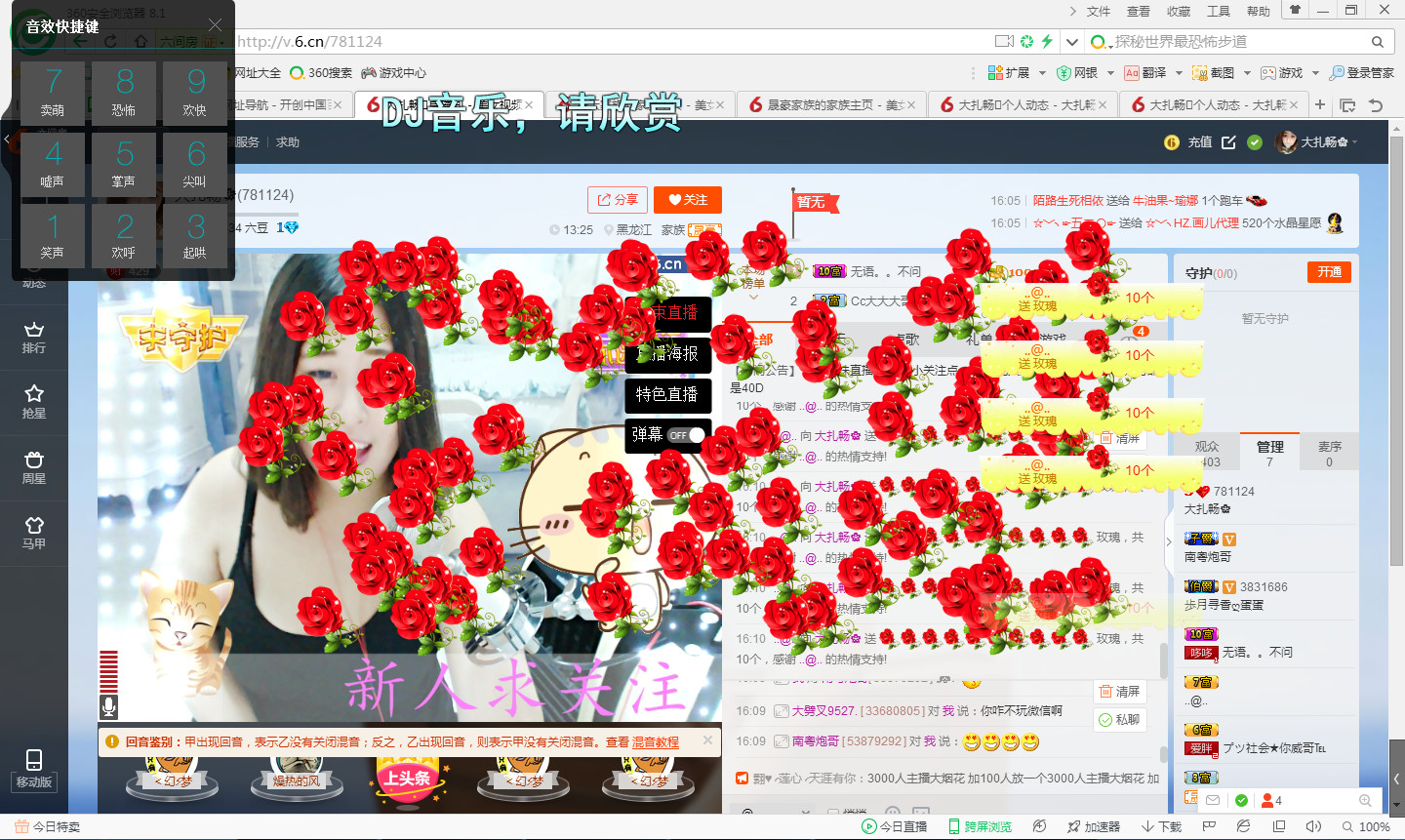
Task: Open 文件 menu in browser
Action: click(x=1099, y=12)
